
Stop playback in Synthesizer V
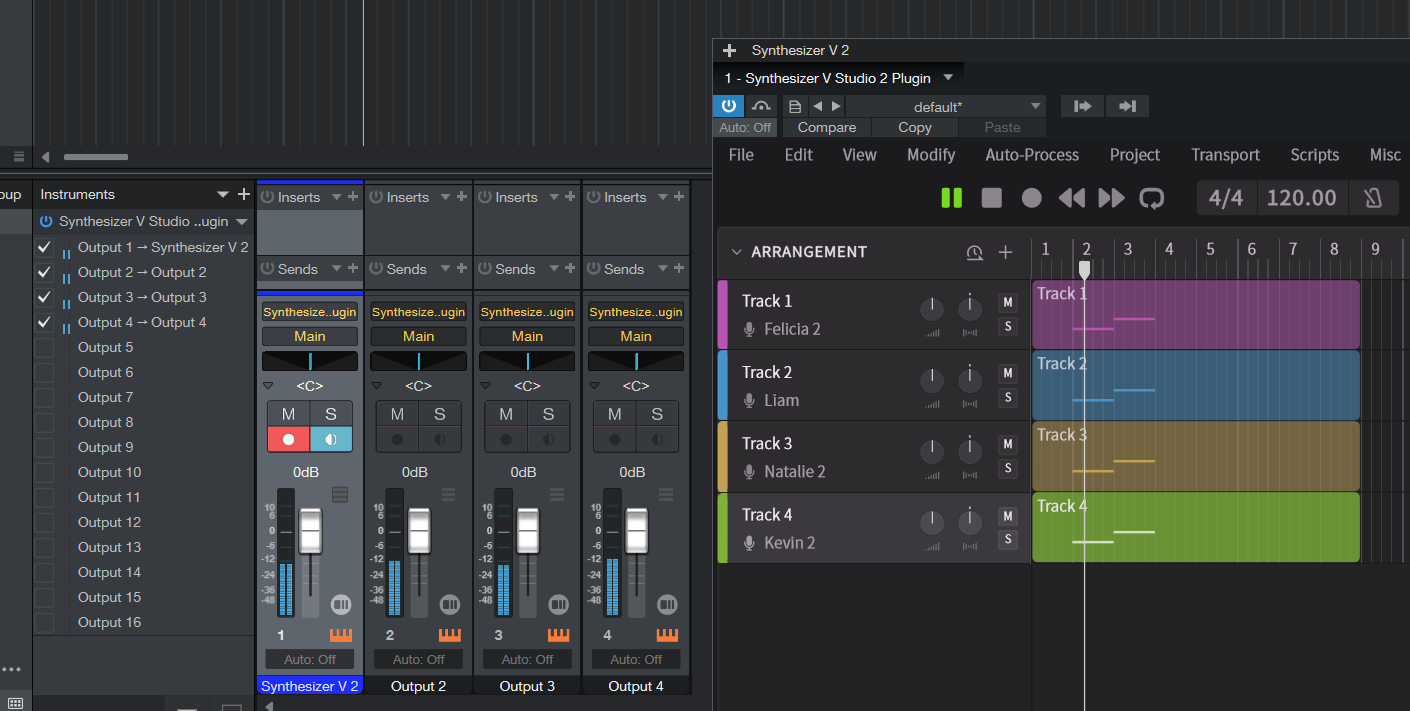[991, 198]
